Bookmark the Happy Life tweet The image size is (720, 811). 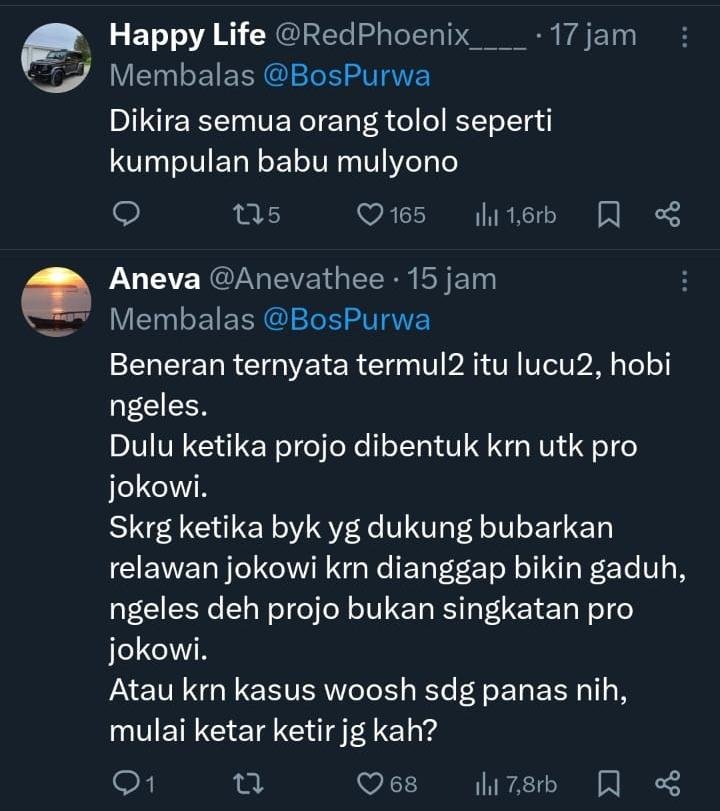point(608,215)
